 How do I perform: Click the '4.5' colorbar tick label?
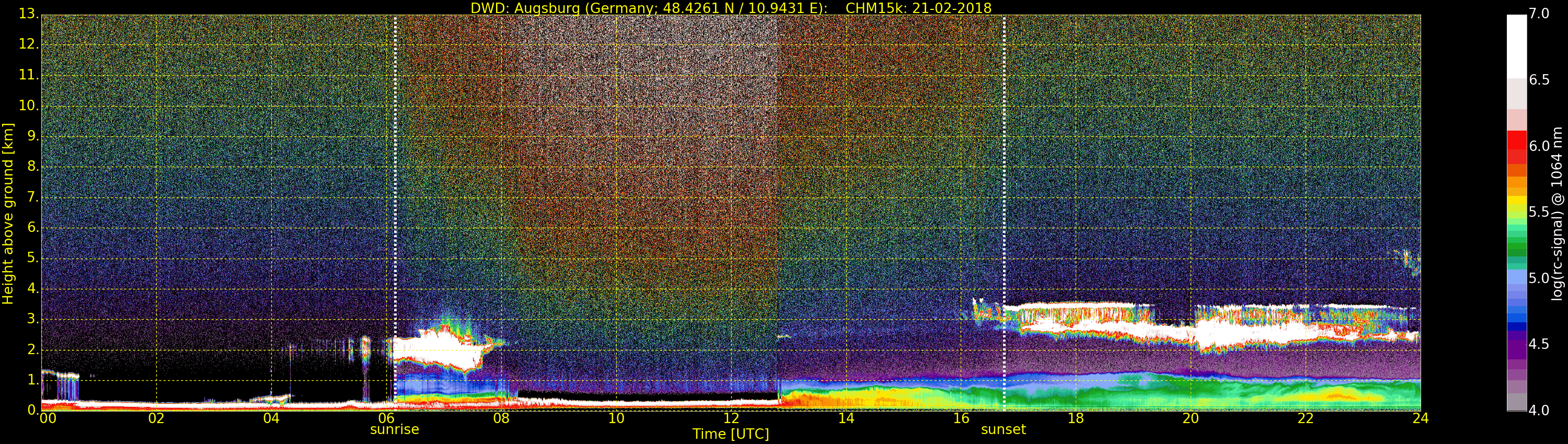point(1539,344)
